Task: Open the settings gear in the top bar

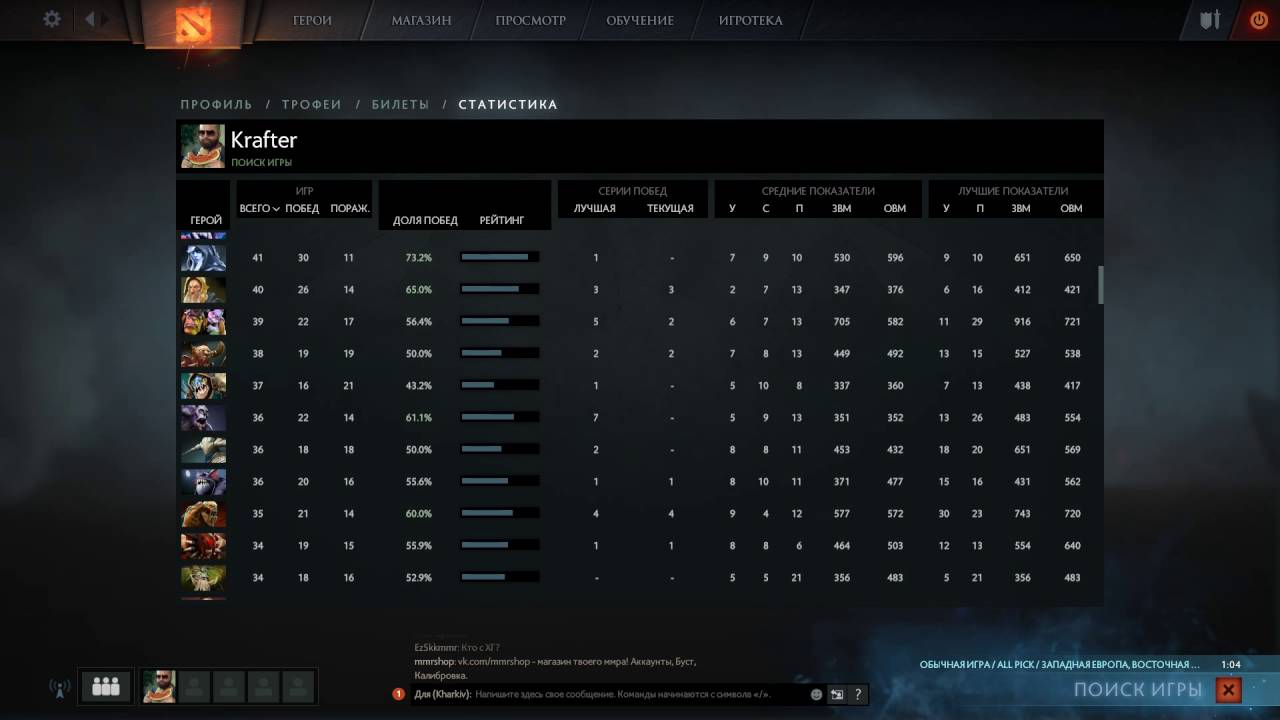Action: pos(52,20)
